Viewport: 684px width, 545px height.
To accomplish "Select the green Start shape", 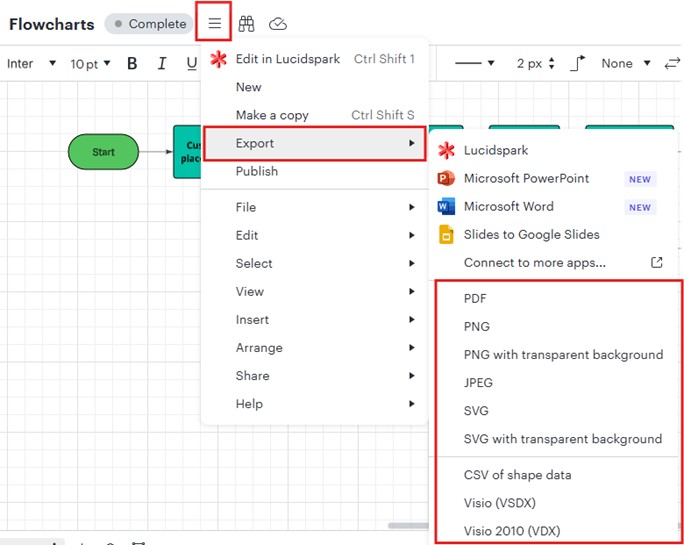I will [103, 152].
